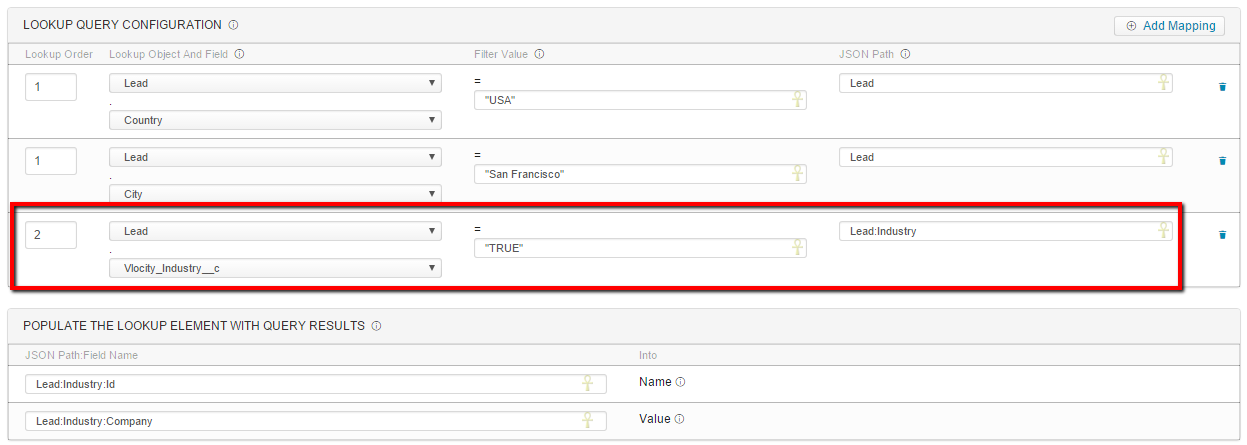This screenshot has width=1247, height=445.
Task: Click info icon beside JSON Path header
Action: point(904,54)
